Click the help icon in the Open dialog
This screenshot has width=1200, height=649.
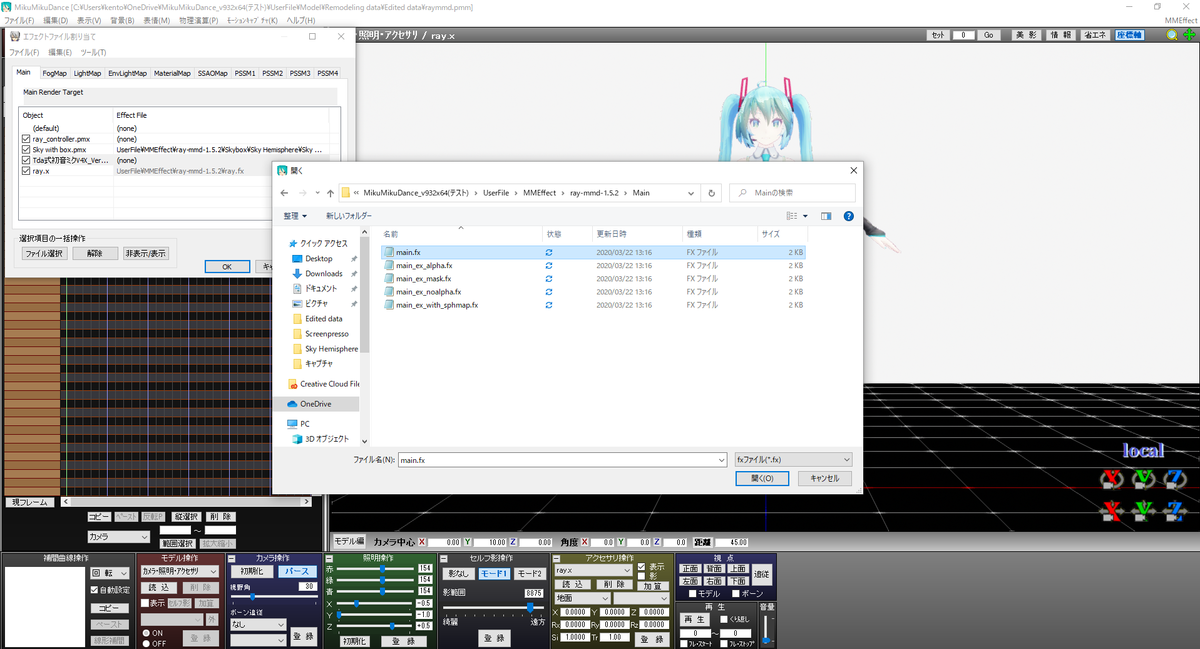coord(849,216)
